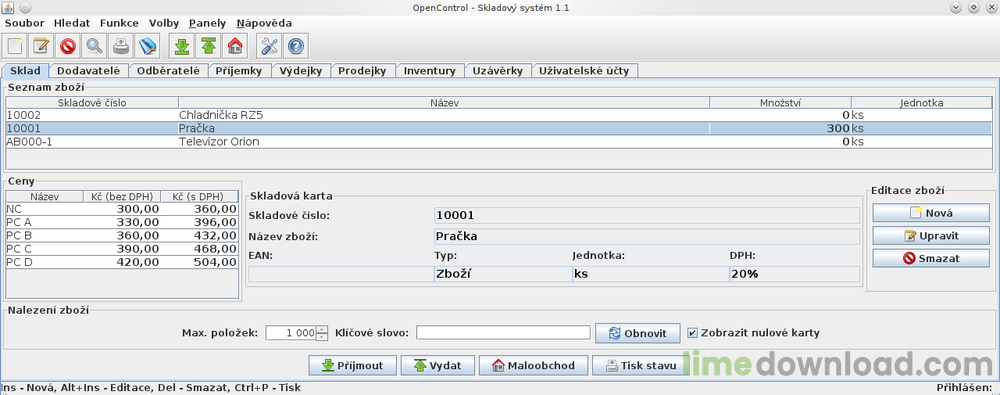Click the new item toolbar icon

[x=15, y=47]
